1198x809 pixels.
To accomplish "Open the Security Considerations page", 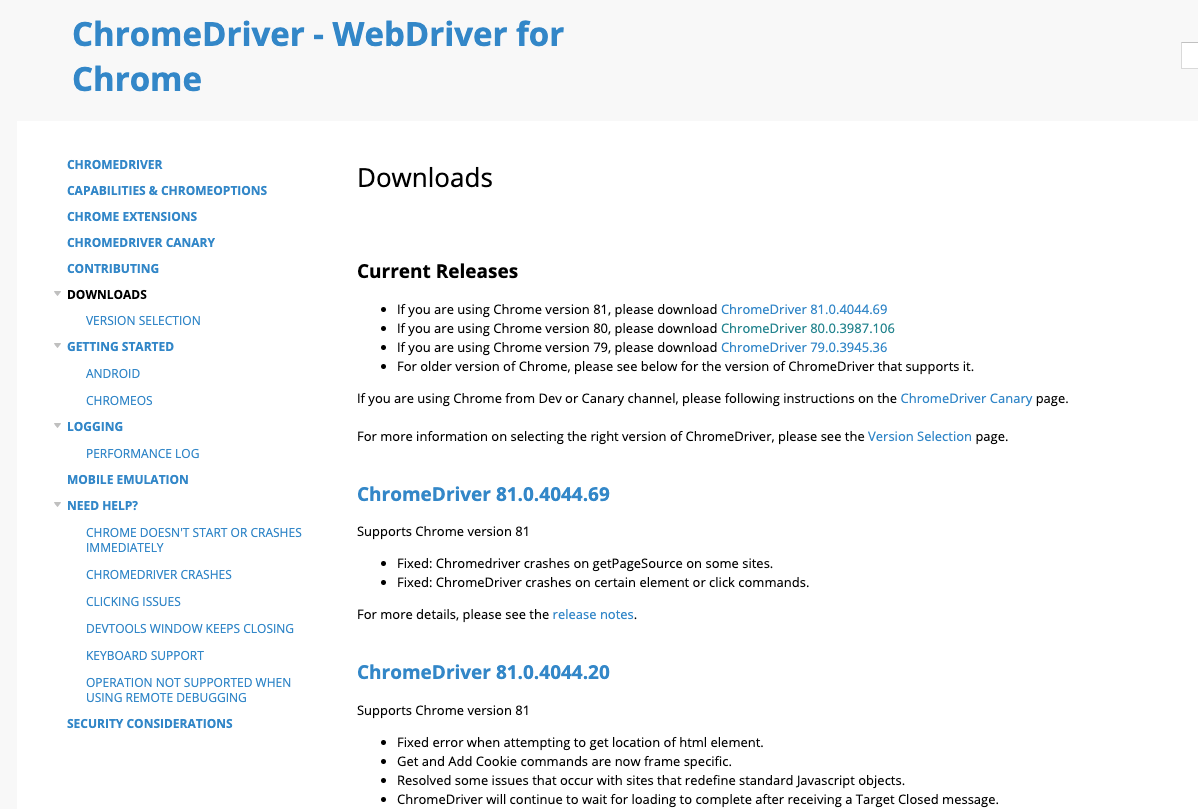I will 150,723.
